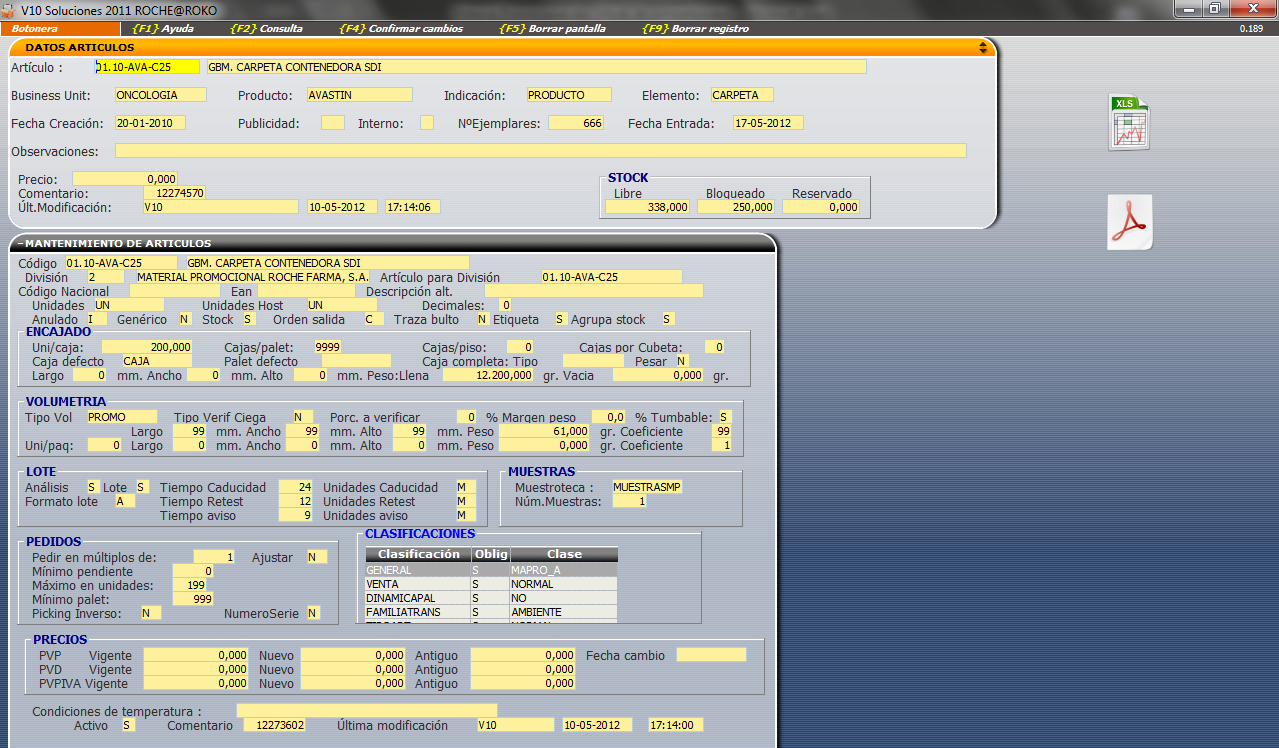Image resolution: width=1279 pixels, height=748 pixels.
Task: Click the XLS Excel export icon
Action: click(1128, 122)
